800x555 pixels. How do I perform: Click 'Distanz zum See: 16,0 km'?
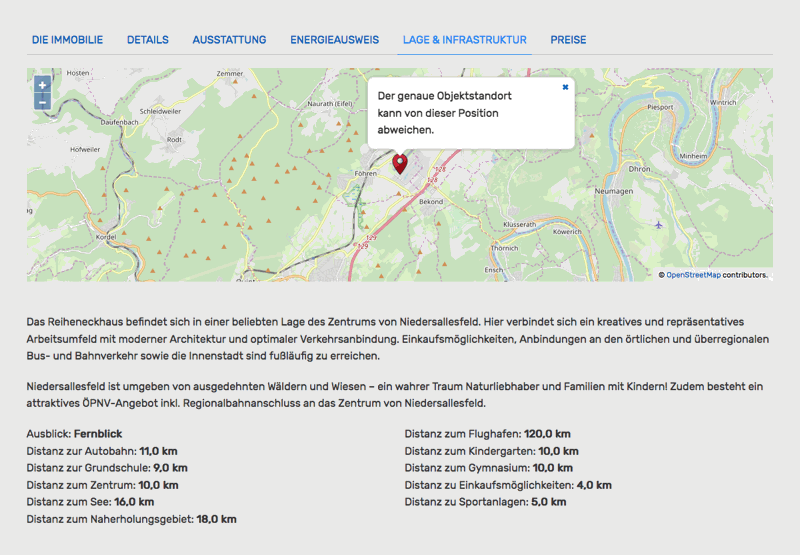click(x=90, y=502)
